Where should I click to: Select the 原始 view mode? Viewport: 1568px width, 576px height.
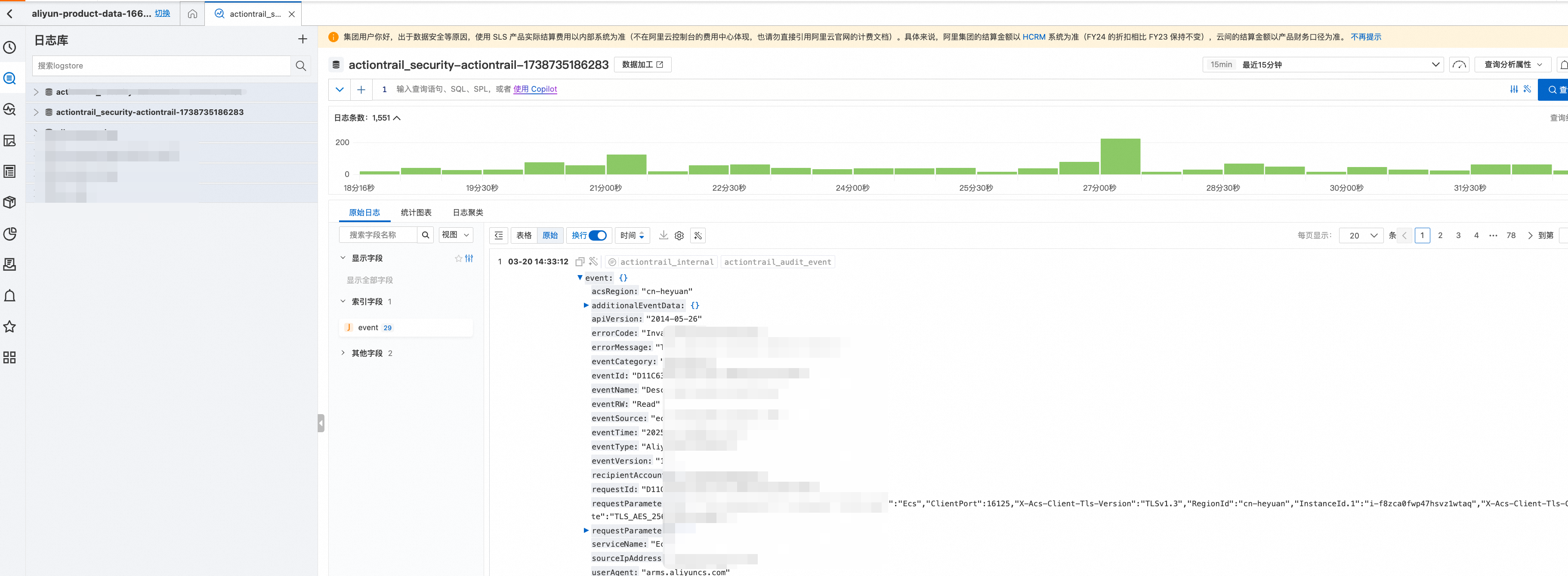[x=549, y=235]
